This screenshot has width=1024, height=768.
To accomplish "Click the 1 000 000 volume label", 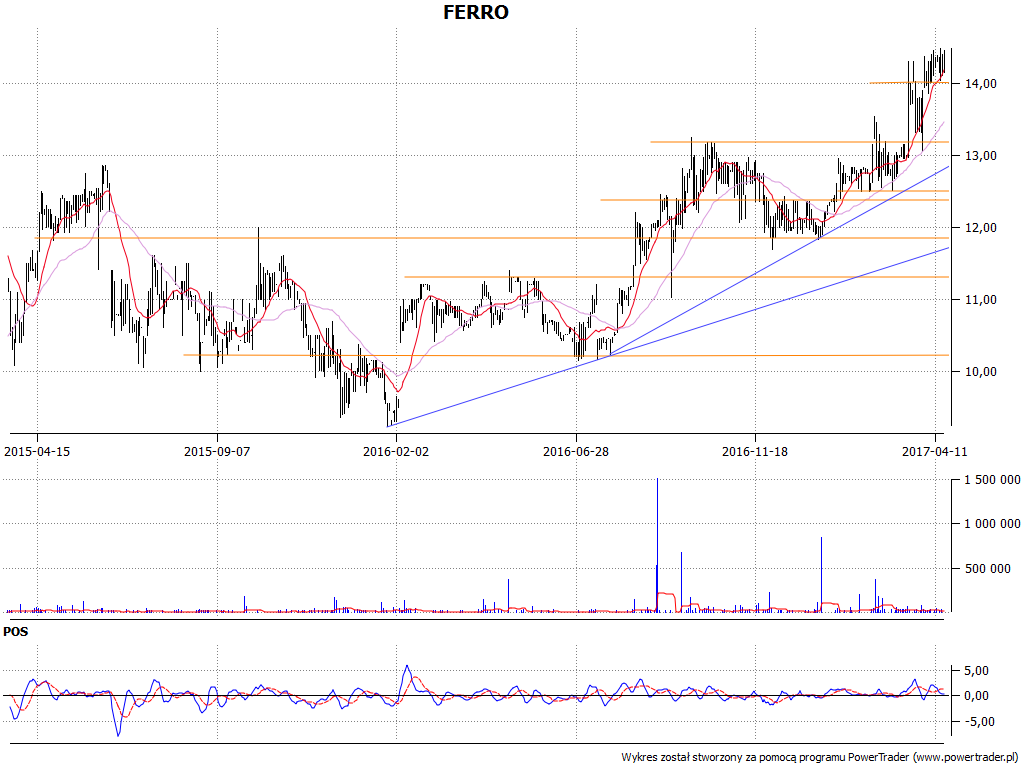I will pyautogui.click(x=993, y=524).
